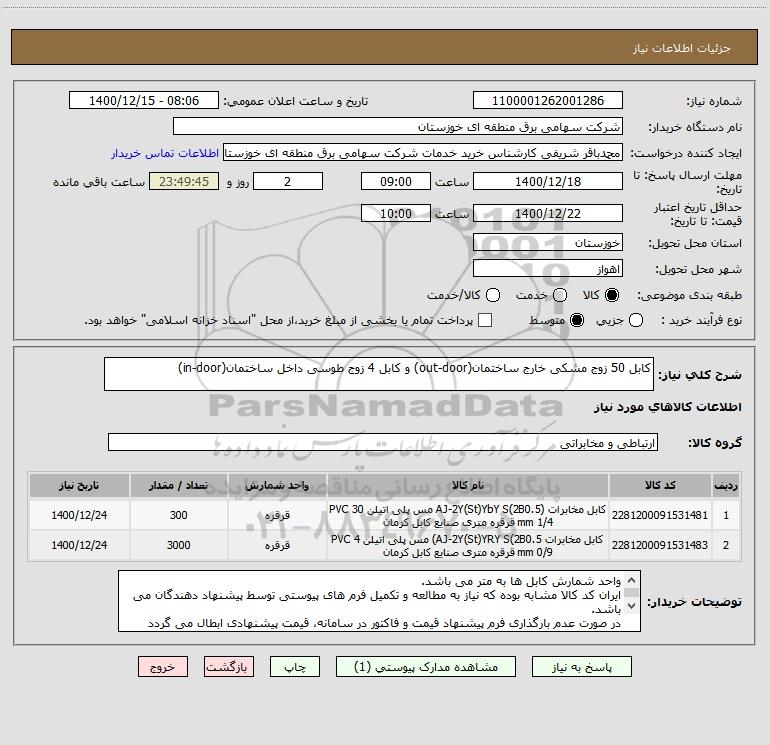Click need date 1400/12/24 in row 2
Viewport: 770px width, 745px height.
click(79, 545)
